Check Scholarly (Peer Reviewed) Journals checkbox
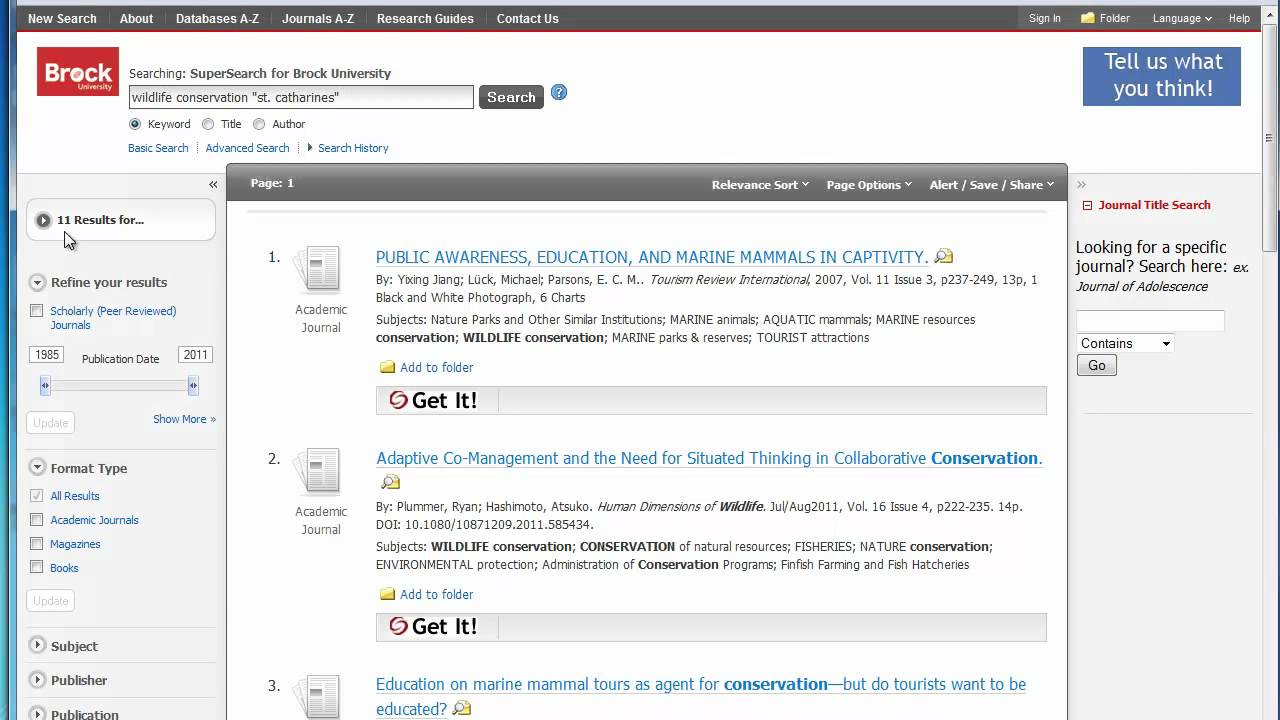Screen dimensions: 1280x720 (x=37, y=311)
